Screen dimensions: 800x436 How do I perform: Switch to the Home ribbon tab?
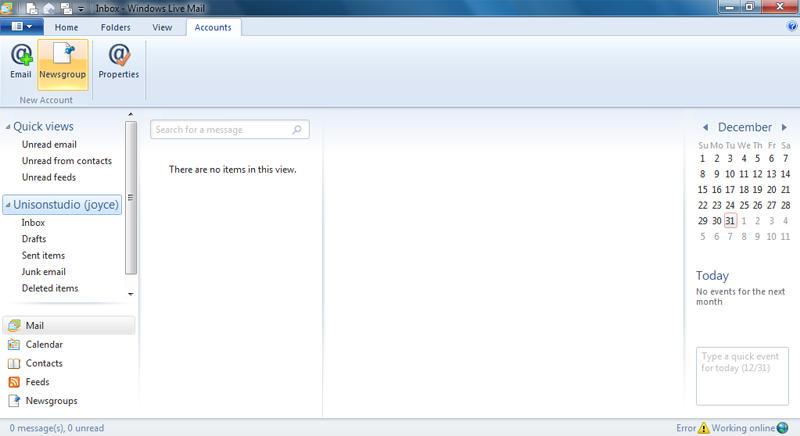tap(66, 28)
